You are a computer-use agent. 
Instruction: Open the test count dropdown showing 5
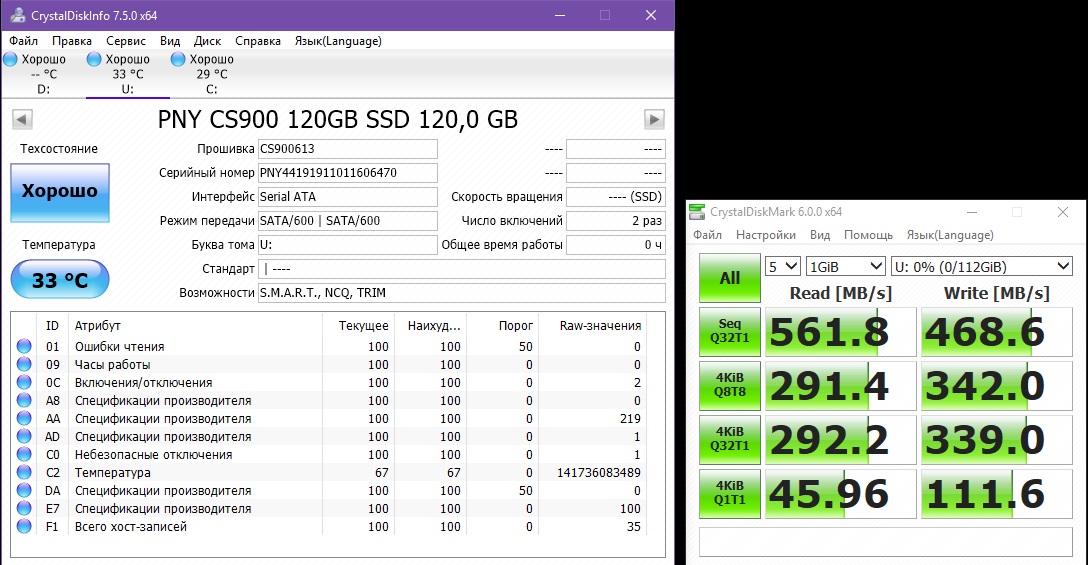(x=783, y=267)
